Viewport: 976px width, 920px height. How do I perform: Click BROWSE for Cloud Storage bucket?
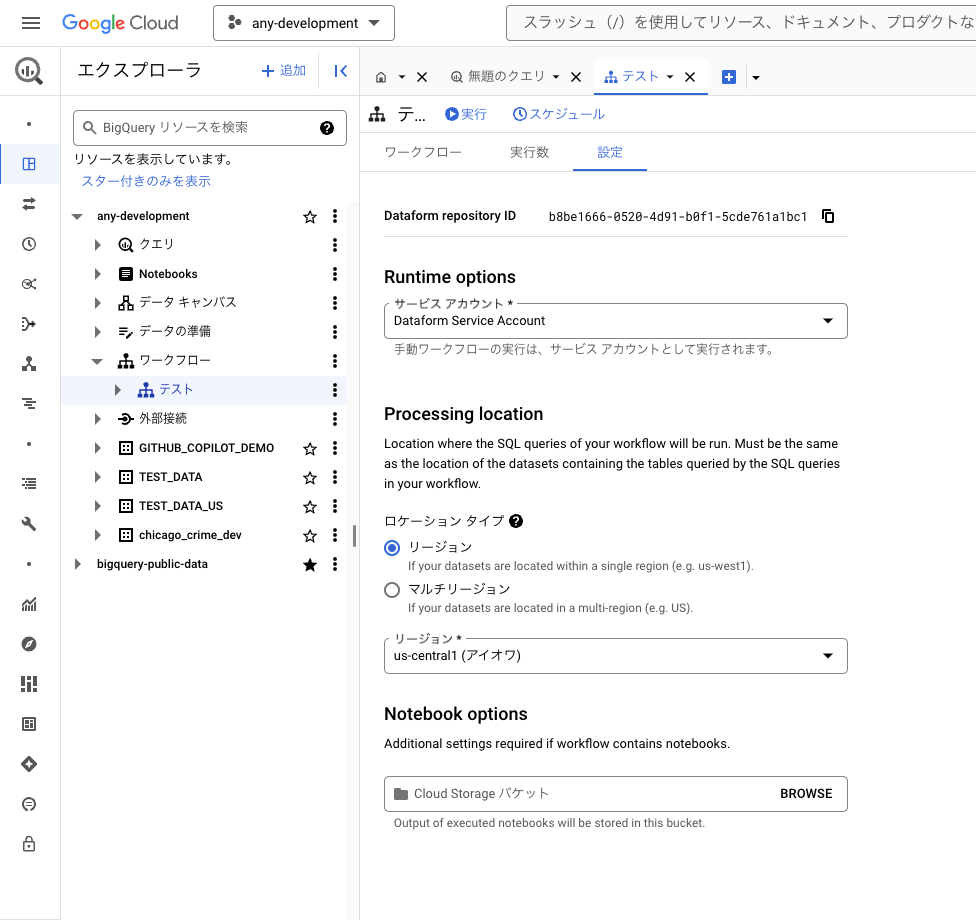coord(806,794)
